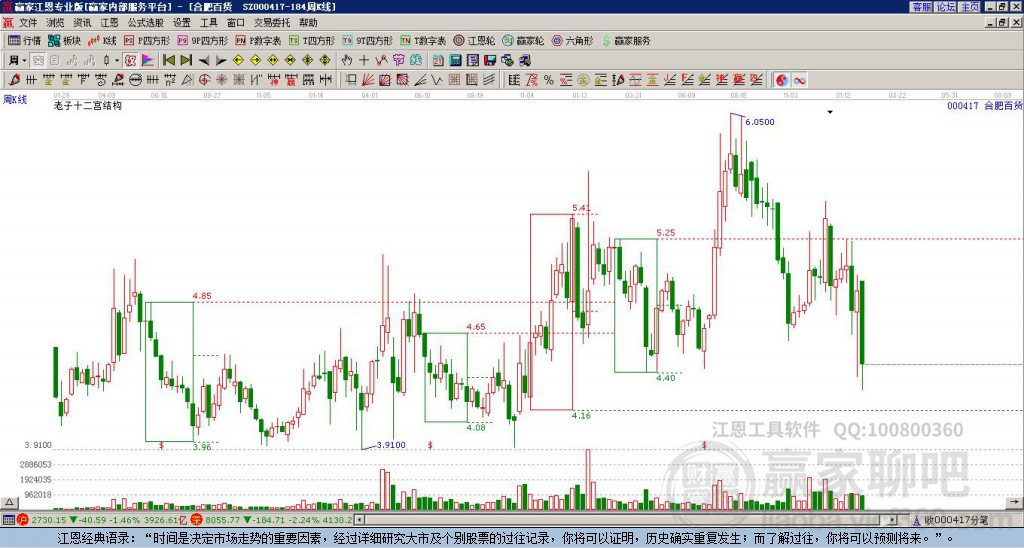Click the yellow diamond right-arrow icon
Image resolution: width=1024 pixels, height=548 pixels.
(255, 61)
